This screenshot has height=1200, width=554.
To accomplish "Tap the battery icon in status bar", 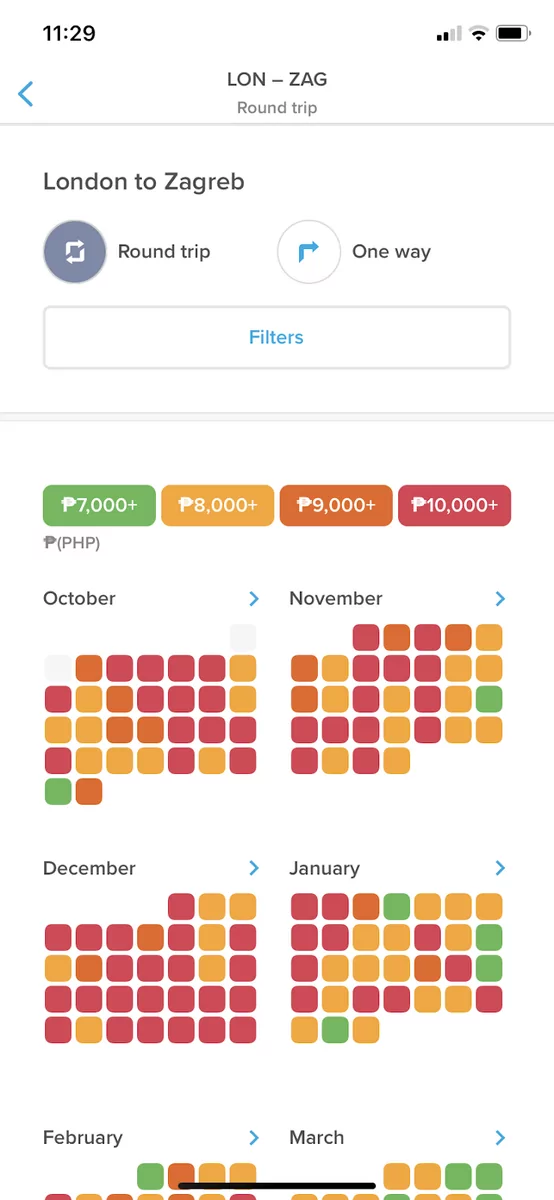I will tap(513, 34).
